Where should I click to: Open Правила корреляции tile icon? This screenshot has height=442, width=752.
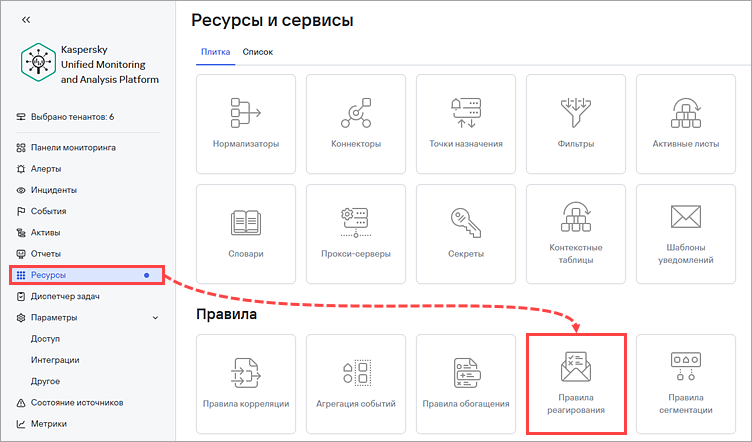246,372
